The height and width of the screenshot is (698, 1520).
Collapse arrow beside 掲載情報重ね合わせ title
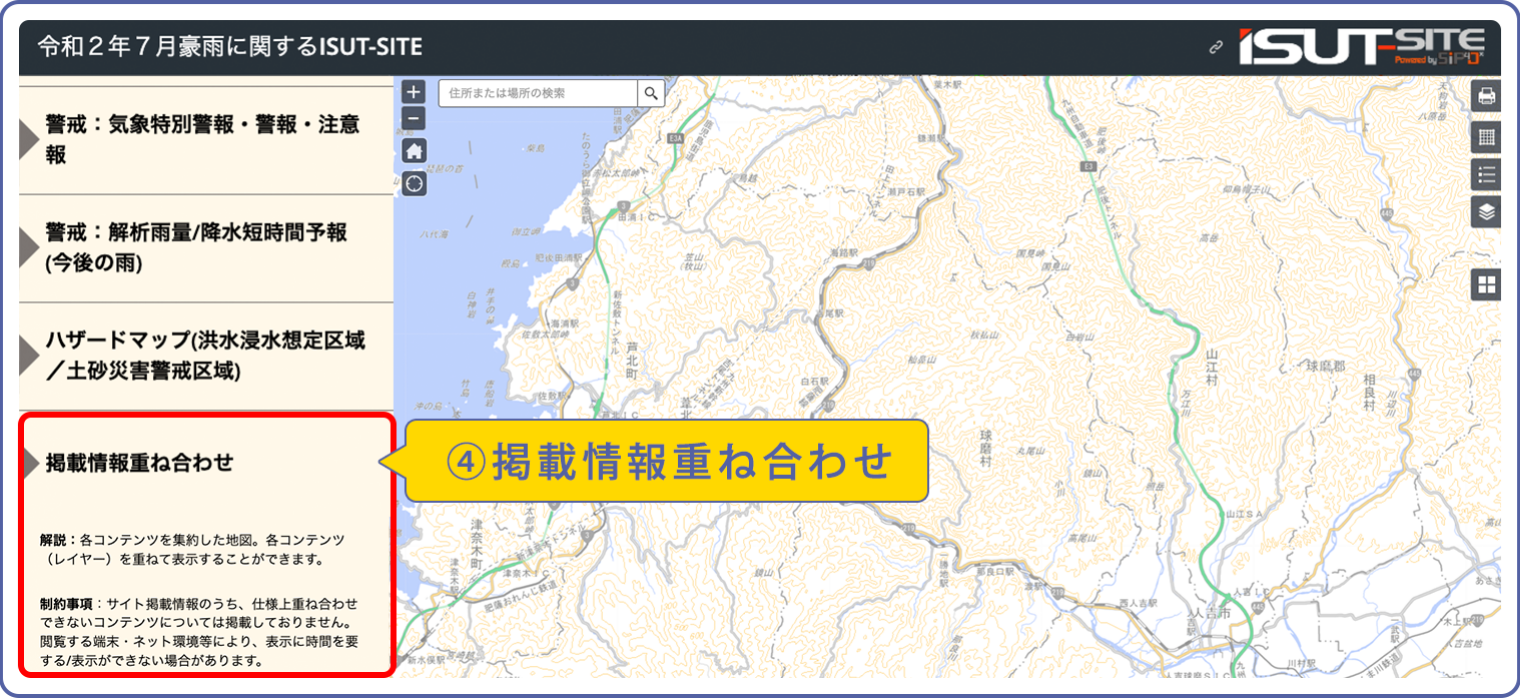click(29, 463)
